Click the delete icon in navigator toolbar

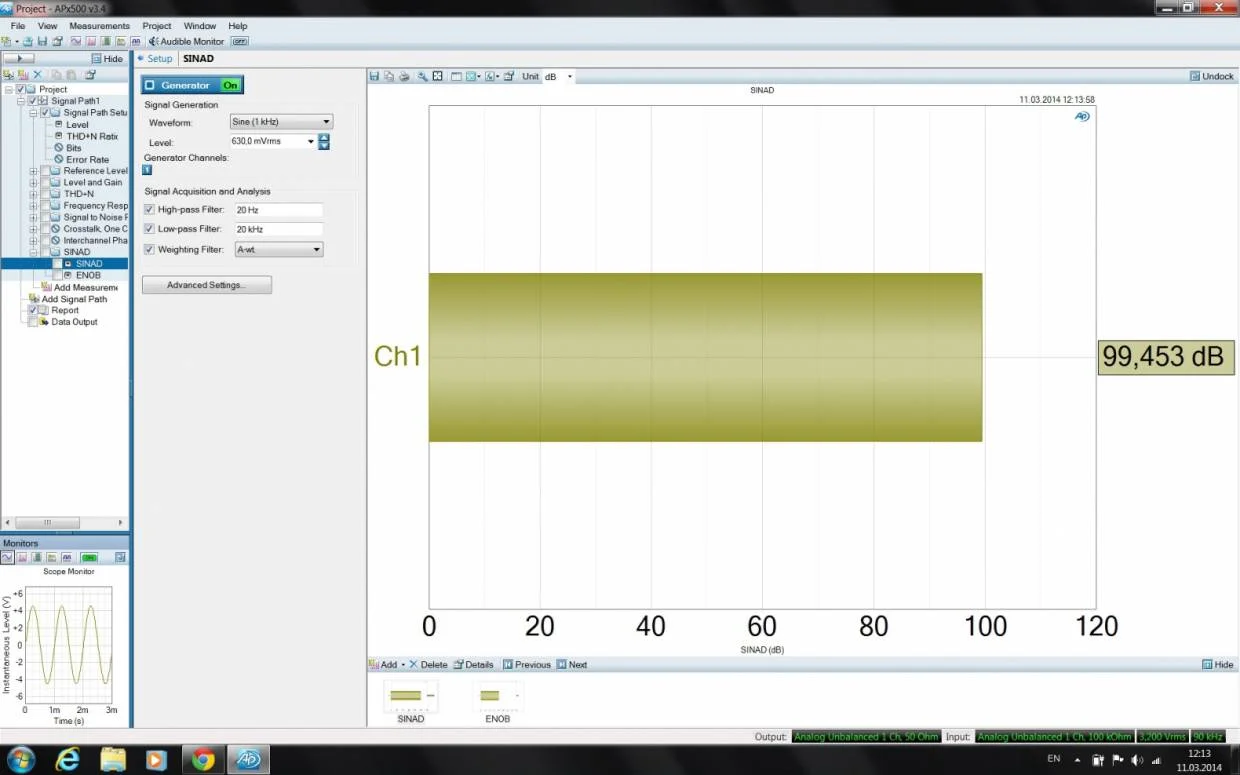(37, 74)
